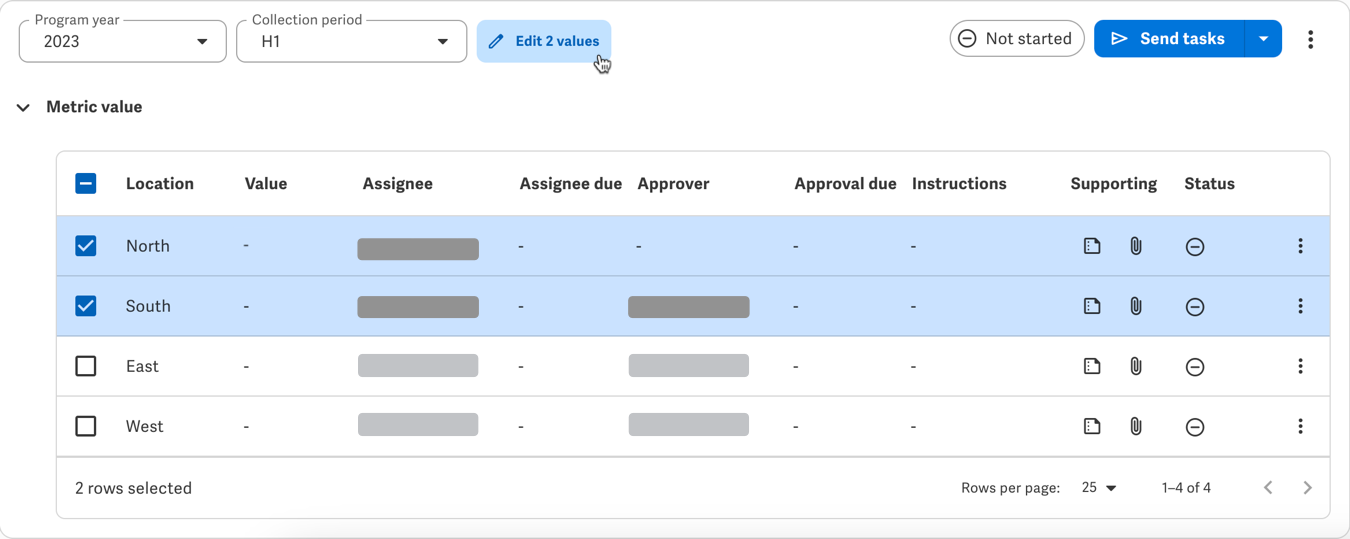Click the Send tasks button
Image resolution: width=1350 pixels, height=539 pixels.
tap(1168, 39)
